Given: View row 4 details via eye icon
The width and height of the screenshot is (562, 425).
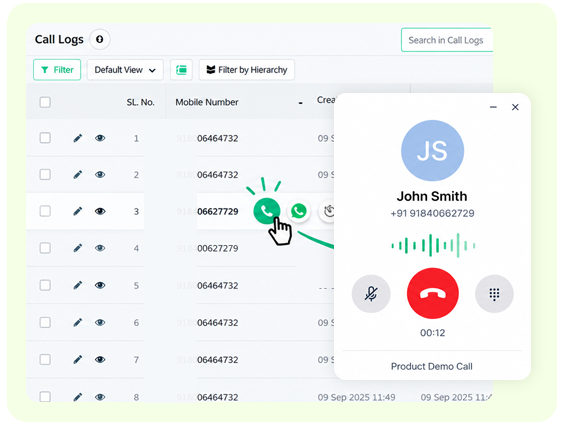Looking at the screenshot, I should 100,248.
